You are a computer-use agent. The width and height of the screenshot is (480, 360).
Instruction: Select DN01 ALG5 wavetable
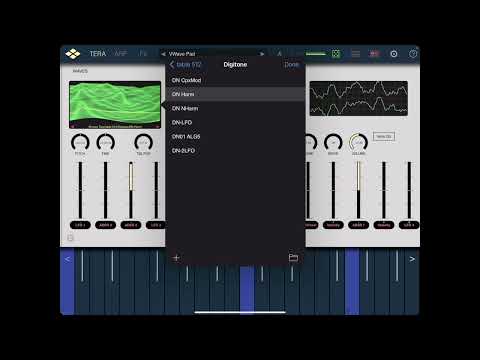pos(235,136)
